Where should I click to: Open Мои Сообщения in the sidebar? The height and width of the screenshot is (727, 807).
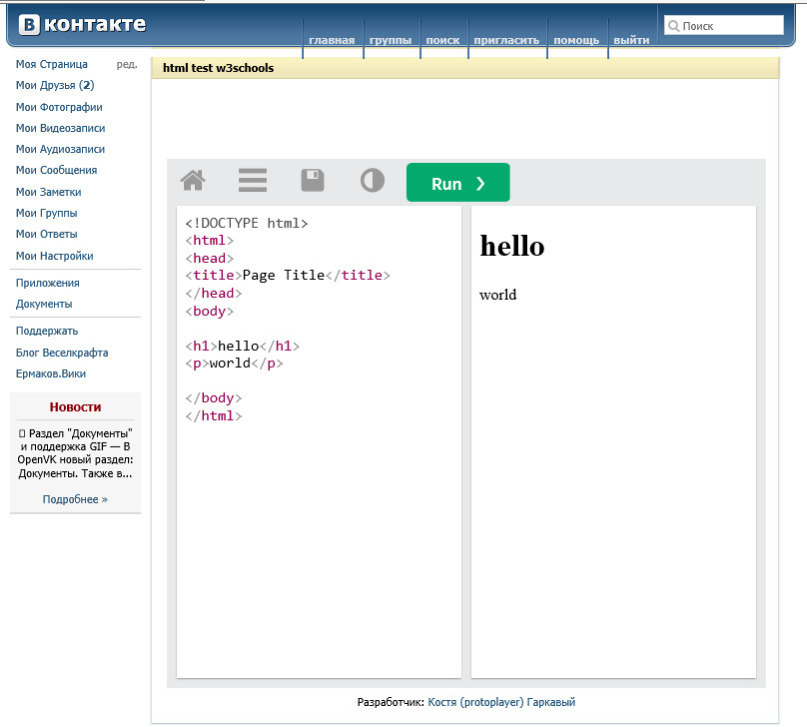tap(57, 170)
